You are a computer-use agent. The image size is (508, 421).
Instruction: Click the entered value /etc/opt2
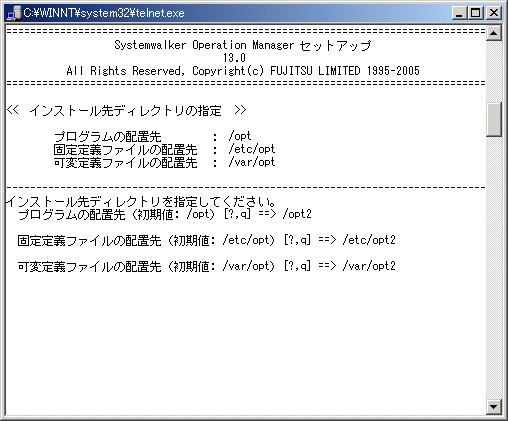point(369,240)
